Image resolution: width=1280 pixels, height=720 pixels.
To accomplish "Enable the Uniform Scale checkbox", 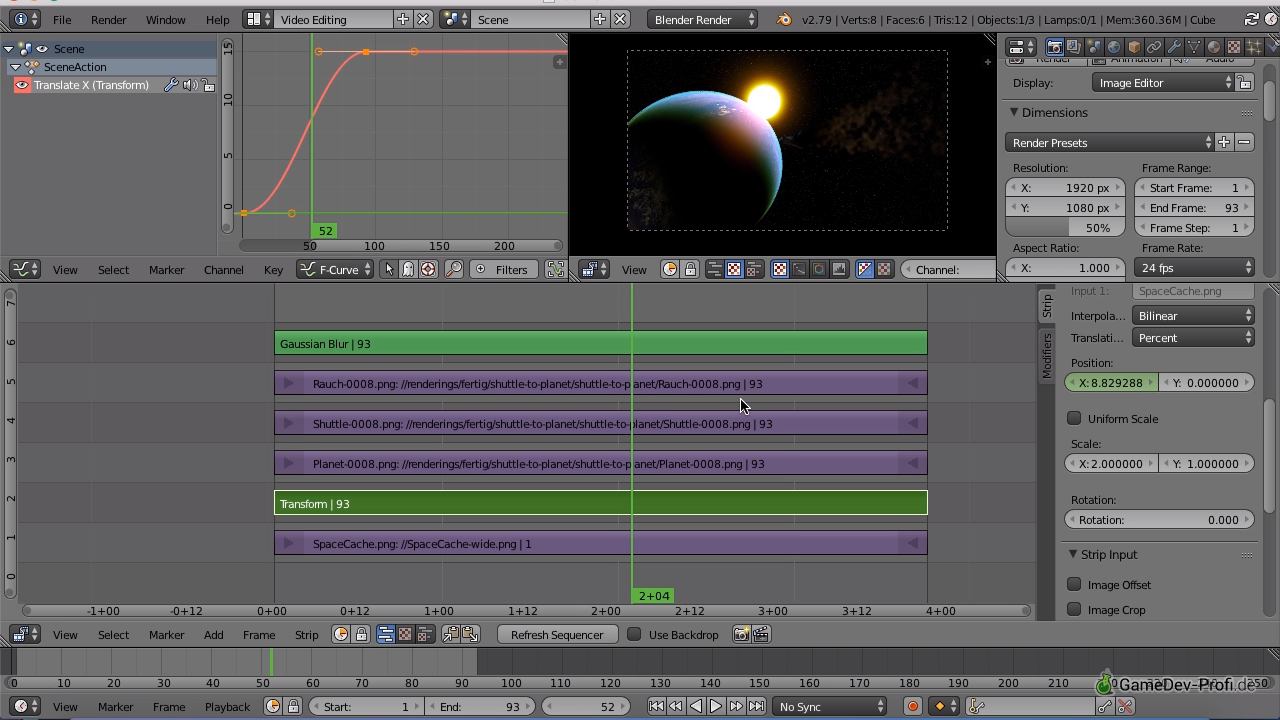I will 1074,418.
